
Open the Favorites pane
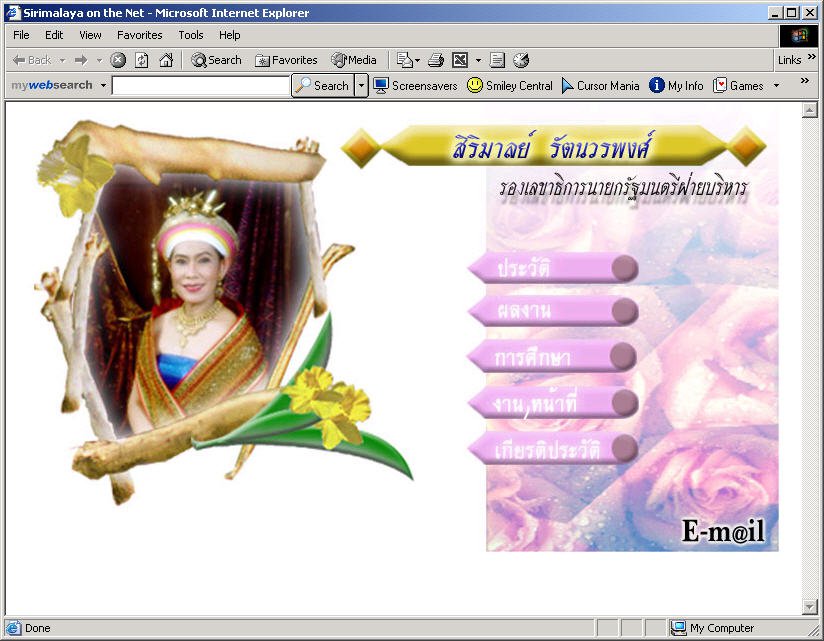286,60
